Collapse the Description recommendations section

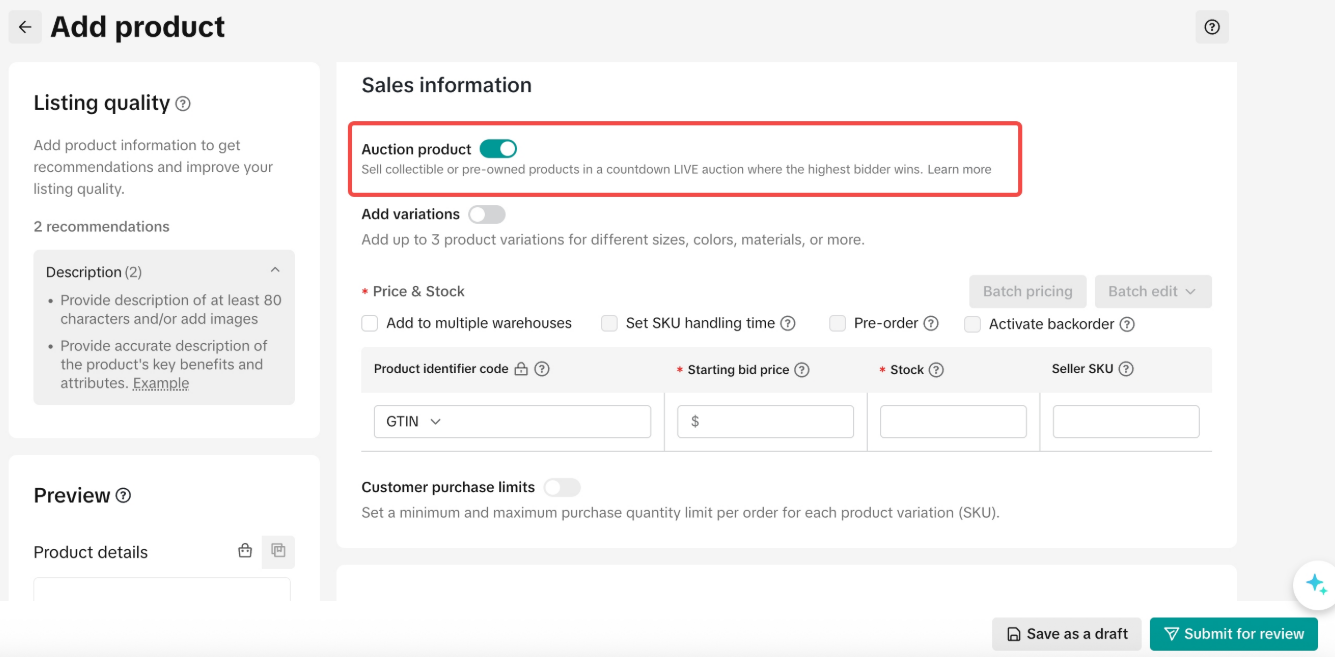(275, 271)
